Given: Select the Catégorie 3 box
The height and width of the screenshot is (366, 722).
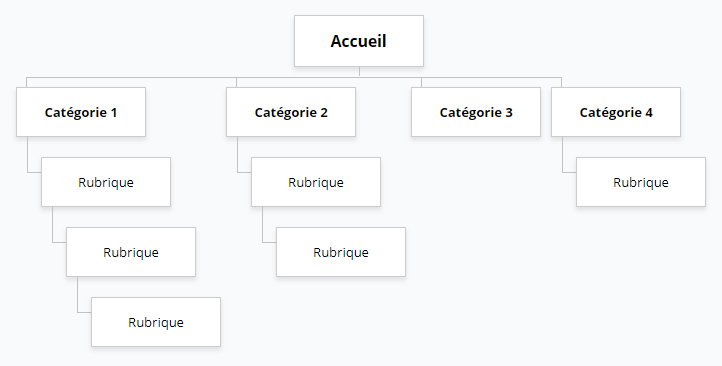Looking at the screenshot, I should click(x=476, y=112).
